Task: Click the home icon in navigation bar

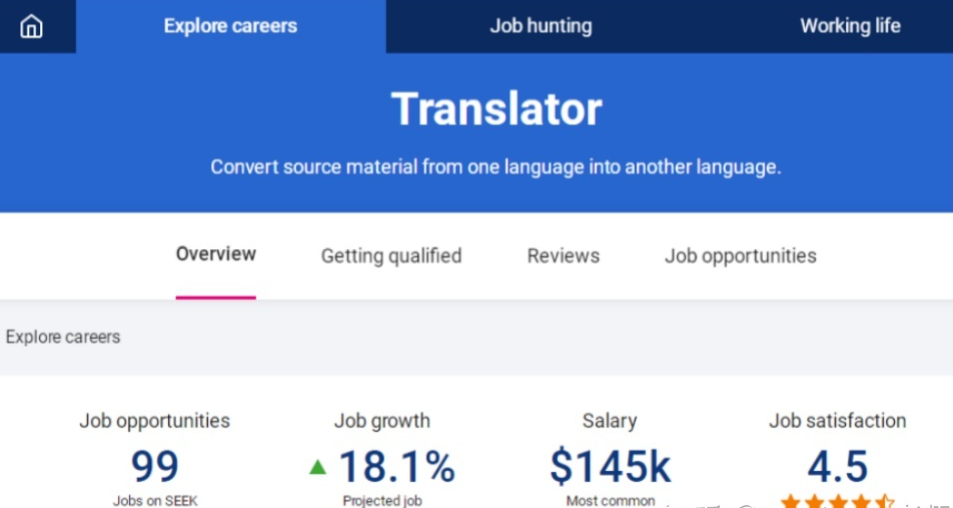Action: (x=32, y=27)
